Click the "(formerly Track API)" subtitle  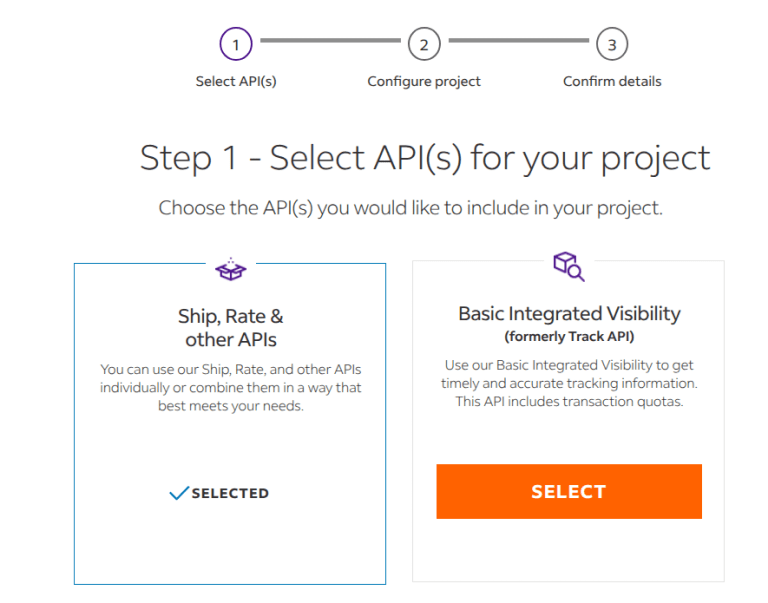pos(569,336)
